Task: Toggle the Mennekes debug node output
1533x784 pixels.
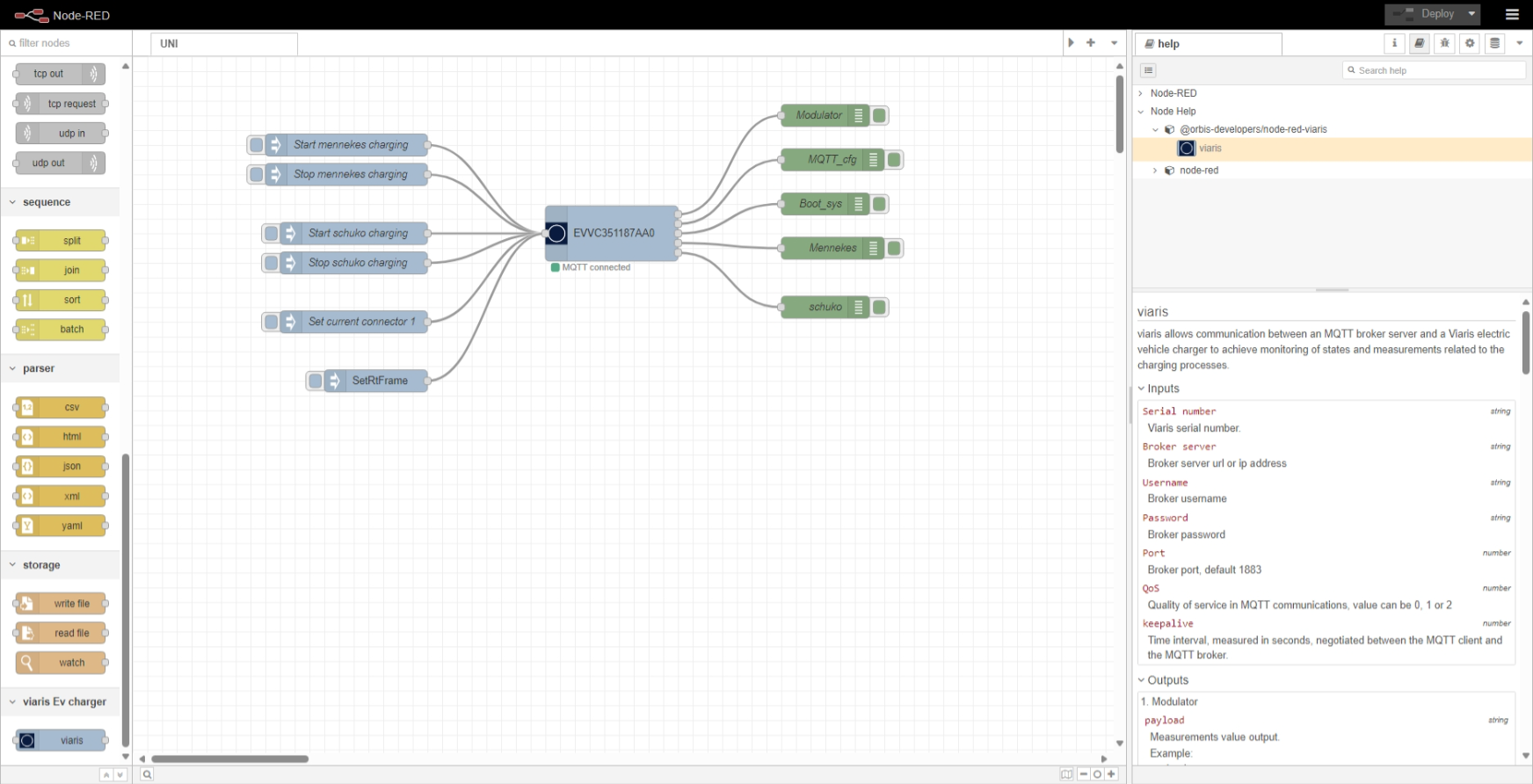Action: tap(894, 248)
